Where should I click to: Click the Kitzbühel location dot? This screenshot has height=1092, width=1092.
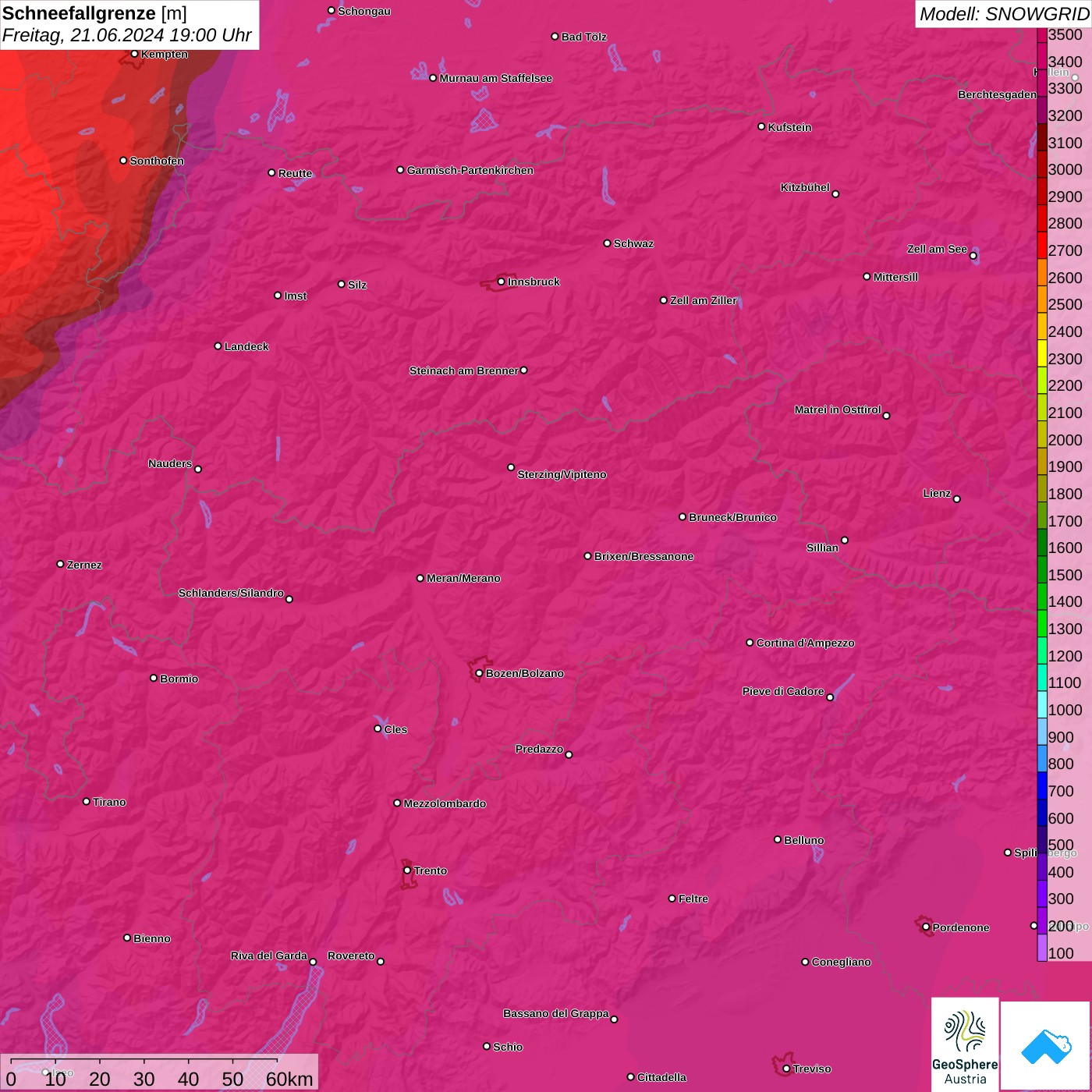click(x=835, y=194)
